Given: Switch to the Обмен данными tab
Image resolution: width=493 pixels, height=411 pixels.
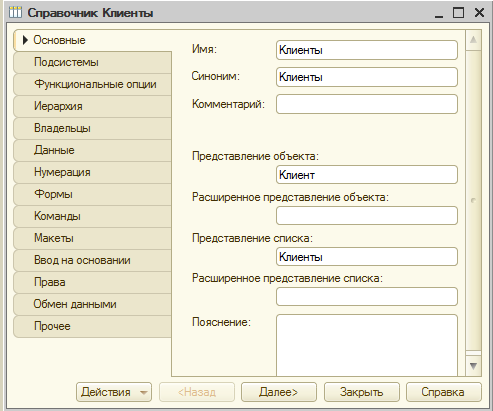Looking at the screenshot, I should click(x=92, y=304).
